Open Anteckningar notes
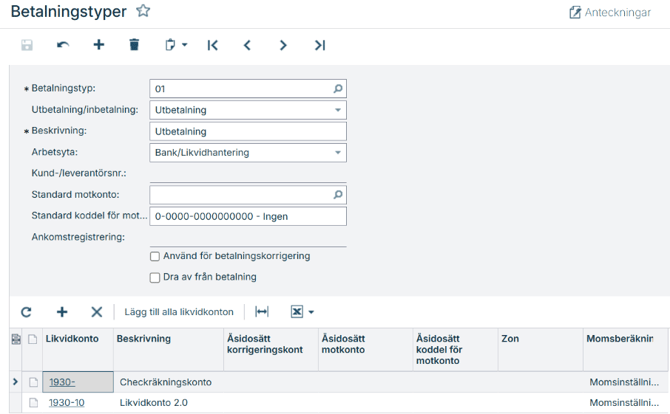 pos(610,12)
